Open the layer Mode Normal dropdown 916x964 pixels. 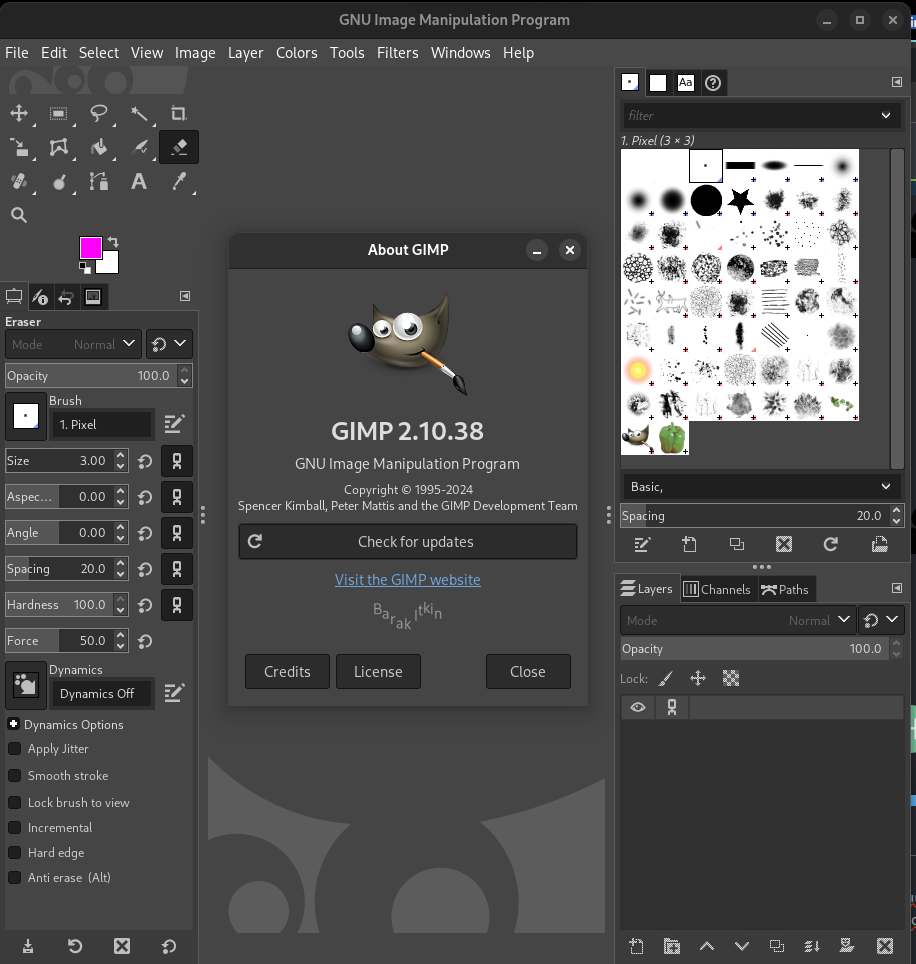coord(737,620)
